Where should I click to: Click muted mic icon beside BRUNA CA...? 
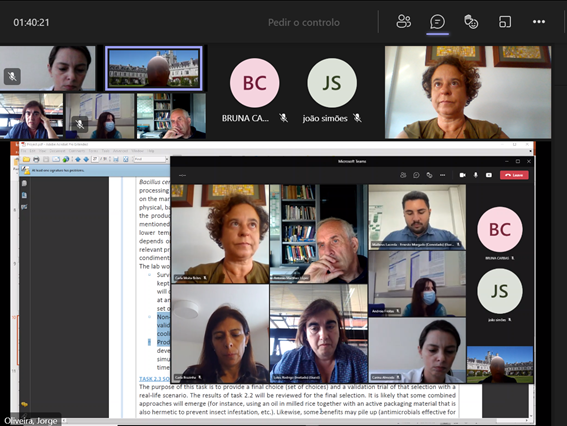click(x=284, y=118)
